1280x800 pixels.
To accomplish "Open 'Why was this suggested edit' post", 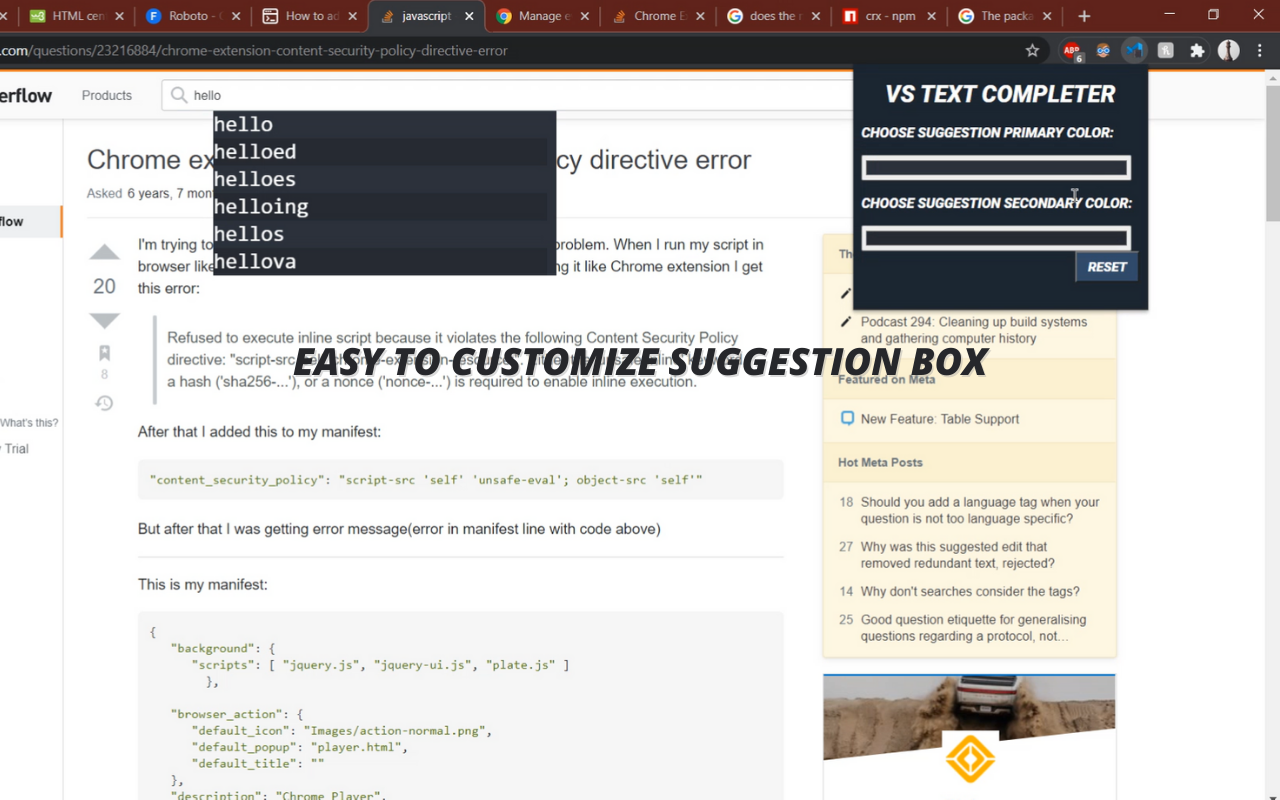I will (x=957, y=555).
